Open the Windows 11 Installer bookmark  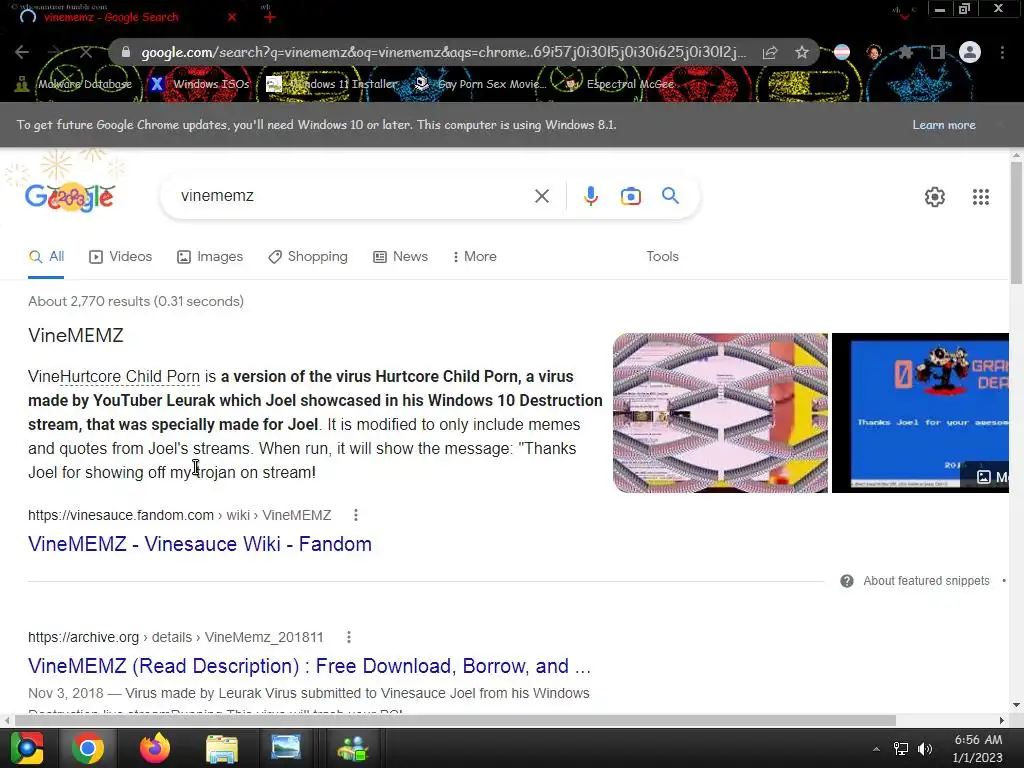332,84
